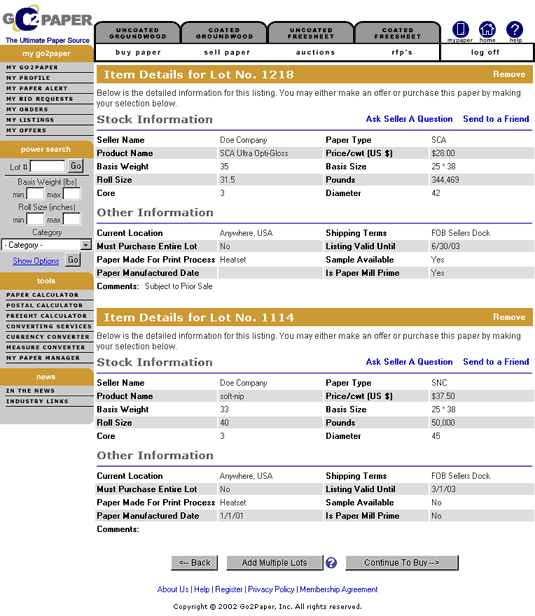Image resolution: width=535 pixels, height=616 pixels.
Task: Open Paper Calculator tool
Action: tap(42, 295)
